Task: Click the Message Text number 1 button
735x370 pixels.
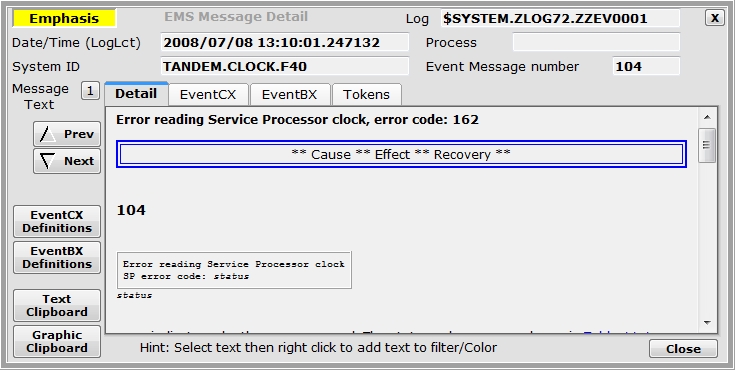Action: (x=90, y=91)
